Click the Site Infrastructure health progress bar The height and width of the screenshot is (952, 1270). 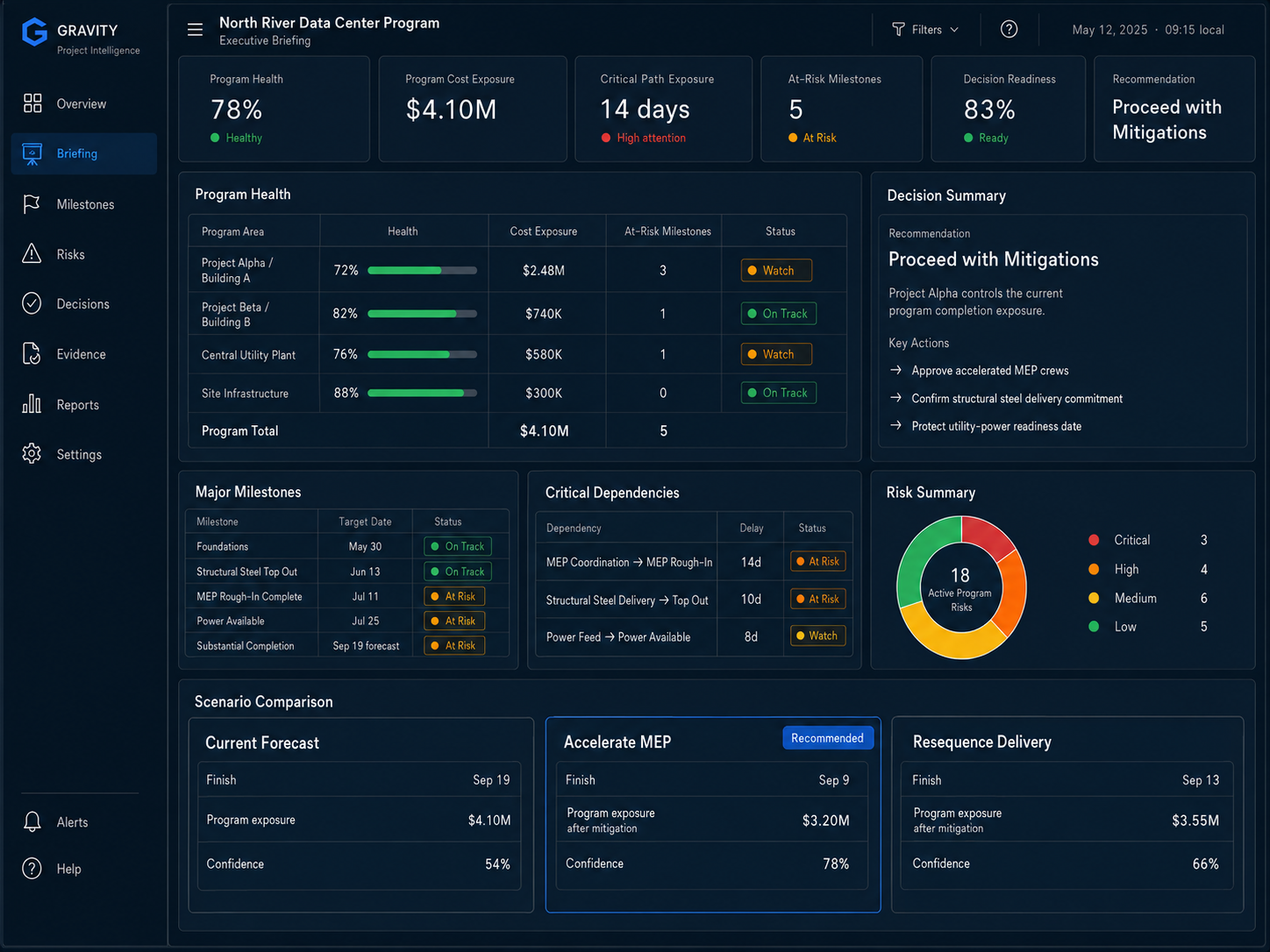pos(422,394)
